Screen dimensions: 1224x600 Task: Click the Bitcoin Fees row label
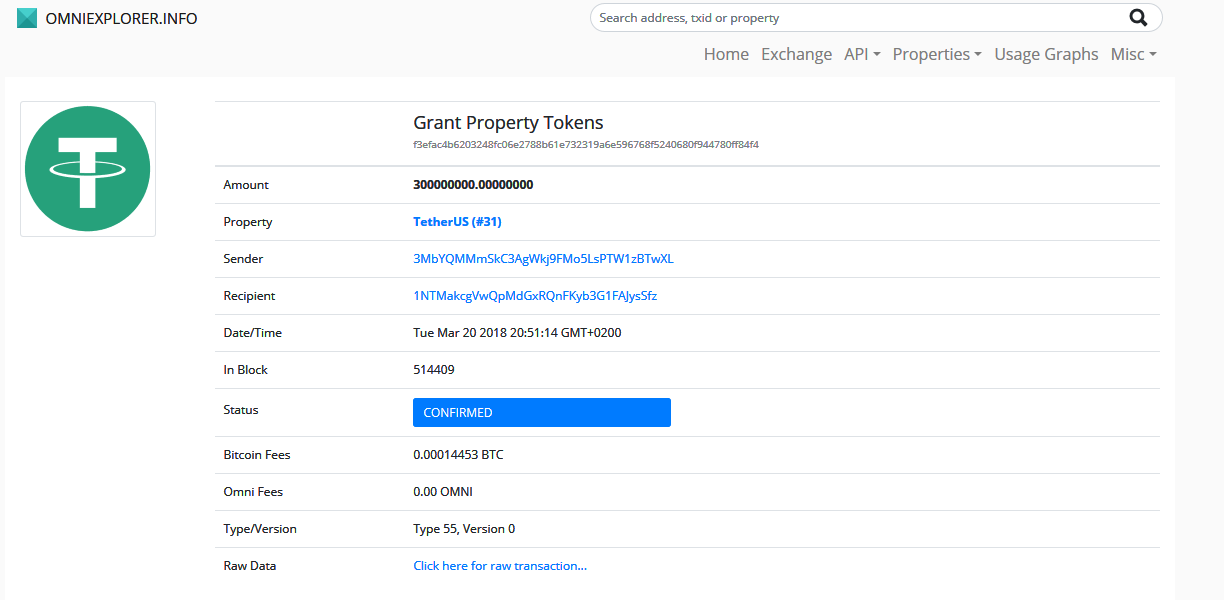(257, 455)
